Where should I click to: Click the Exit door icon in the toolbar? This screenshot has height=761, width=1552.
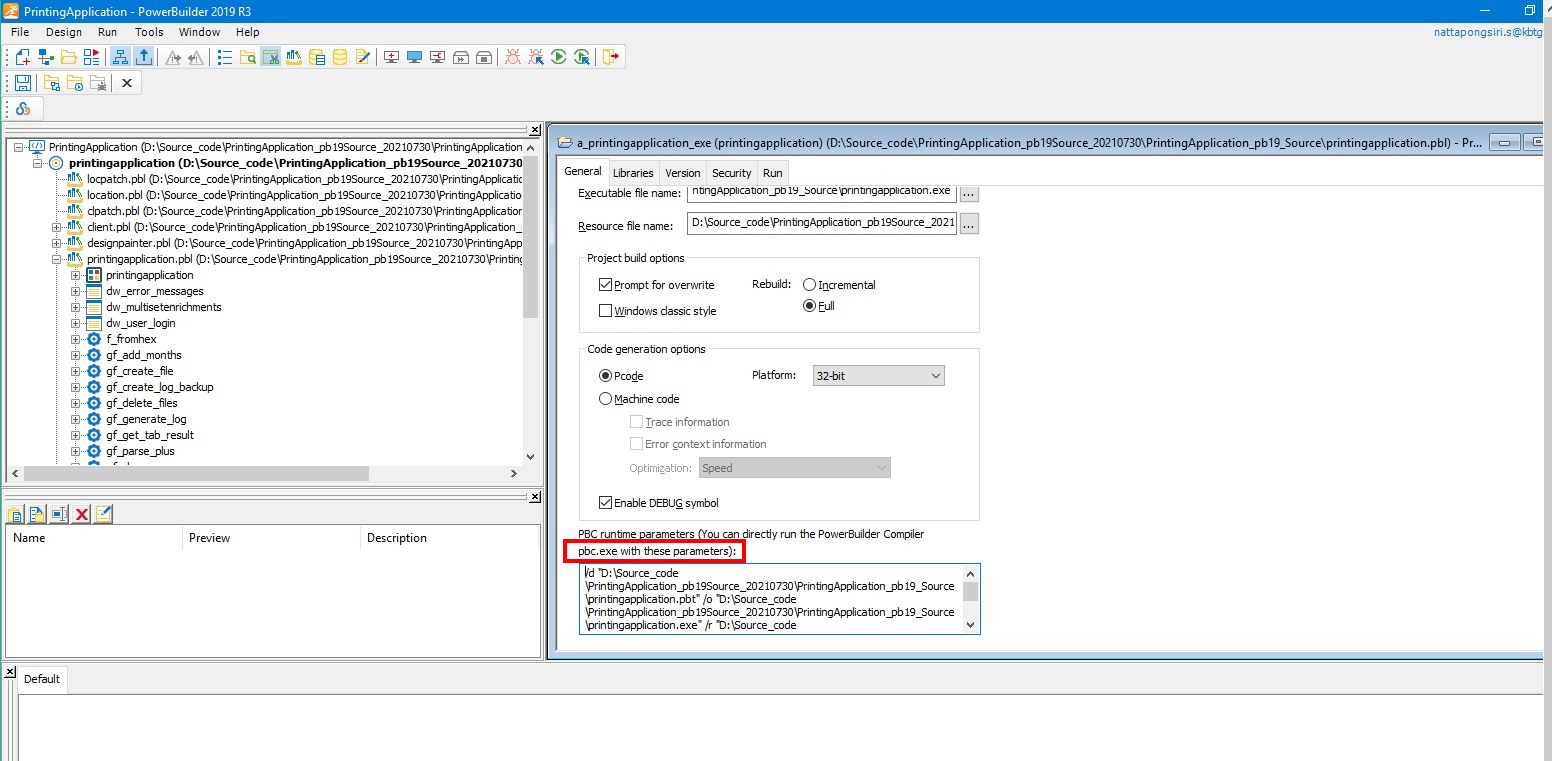coord(611,57)
